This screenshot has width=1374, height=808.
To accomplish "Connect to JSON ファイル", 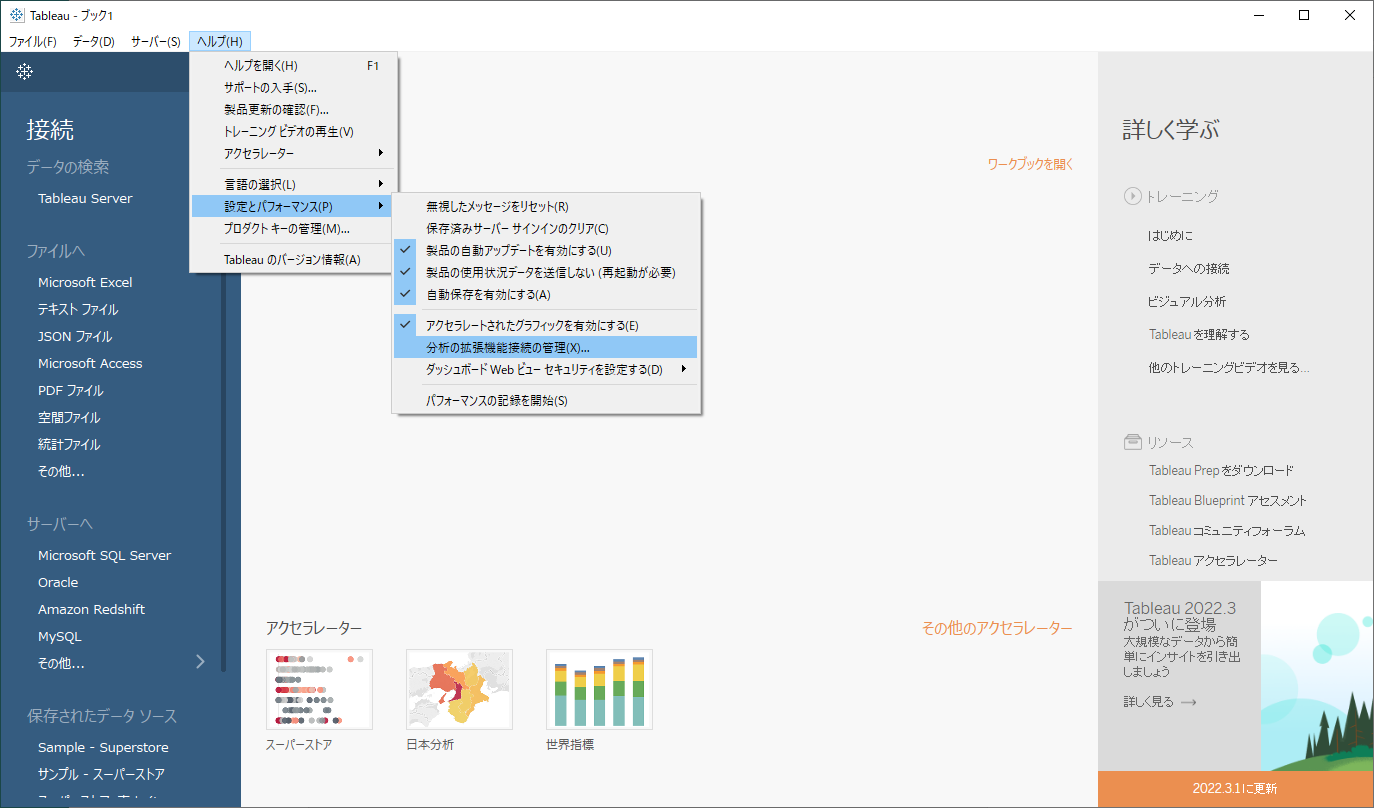I will [x=75, y=336].
